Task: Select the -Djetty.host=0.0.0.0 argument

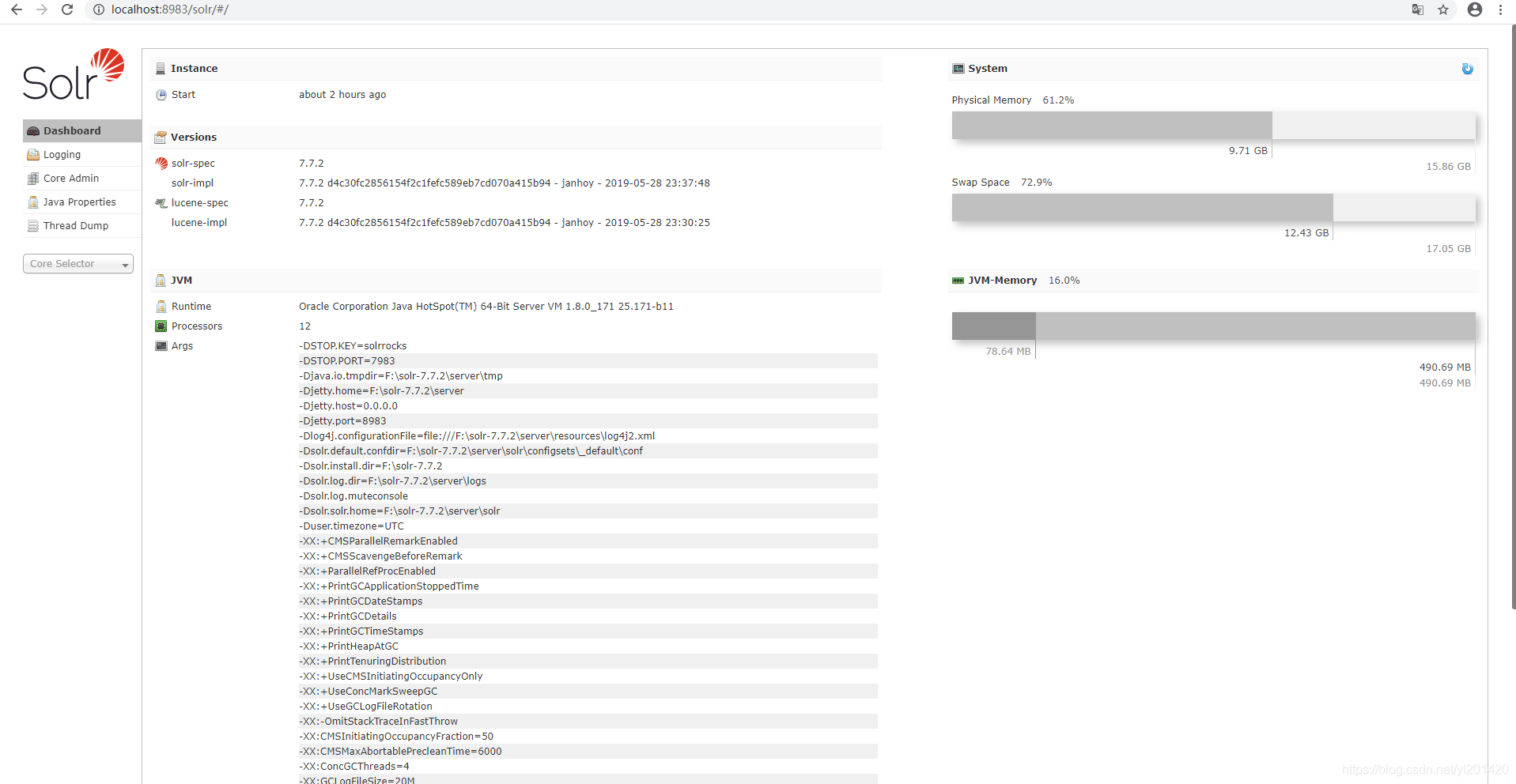Action: click(x=348, y=406)
